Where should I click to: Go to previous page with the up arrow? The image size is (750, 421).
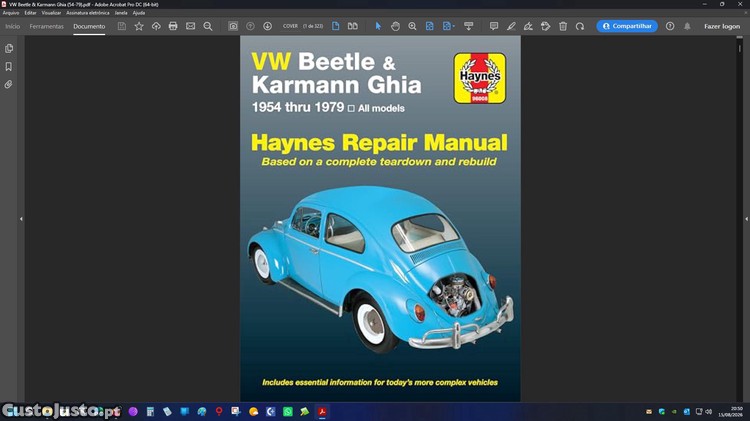tap(250, 26)
